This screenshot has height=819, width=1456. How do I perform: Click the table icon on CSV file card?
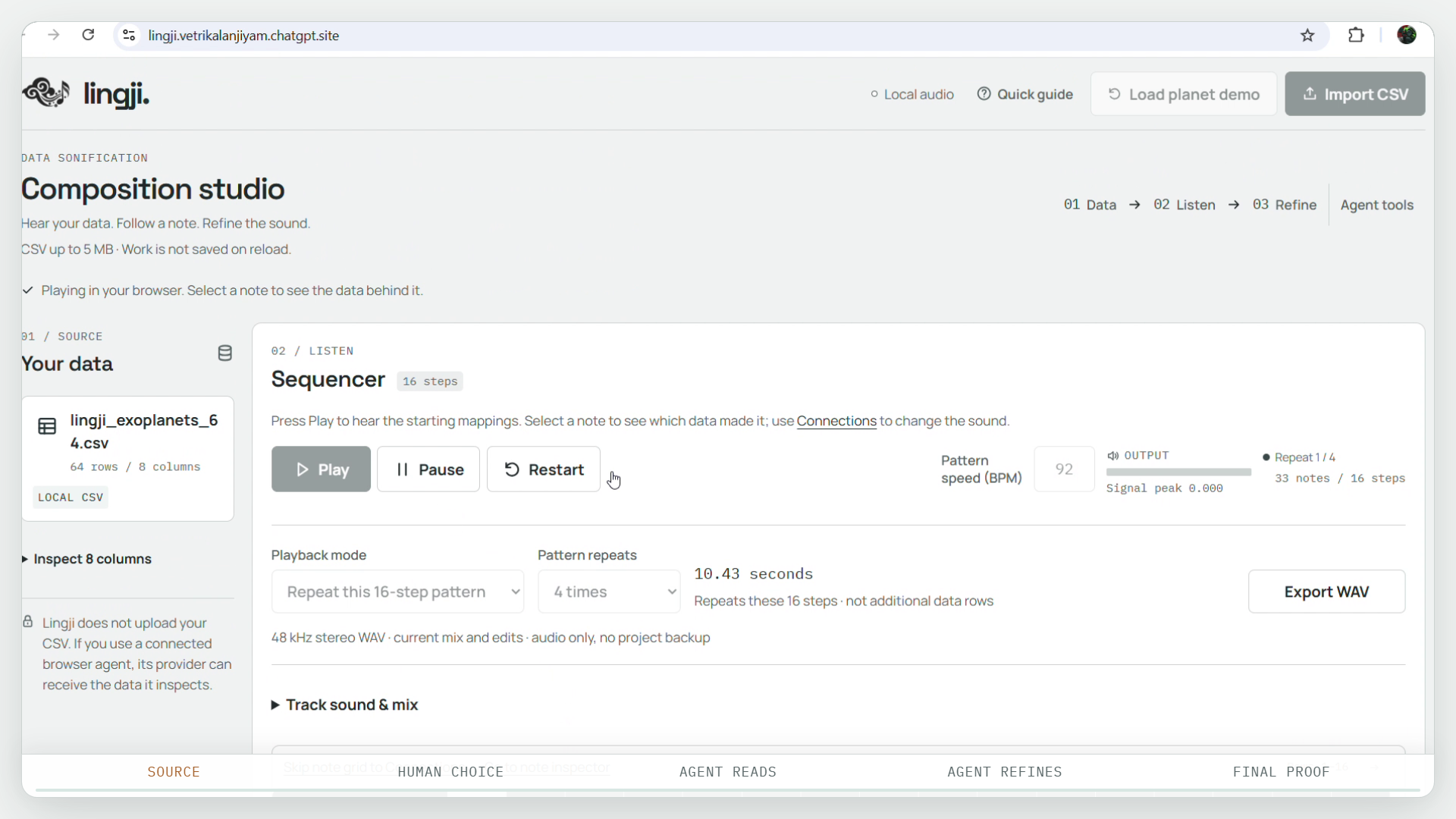47,426
